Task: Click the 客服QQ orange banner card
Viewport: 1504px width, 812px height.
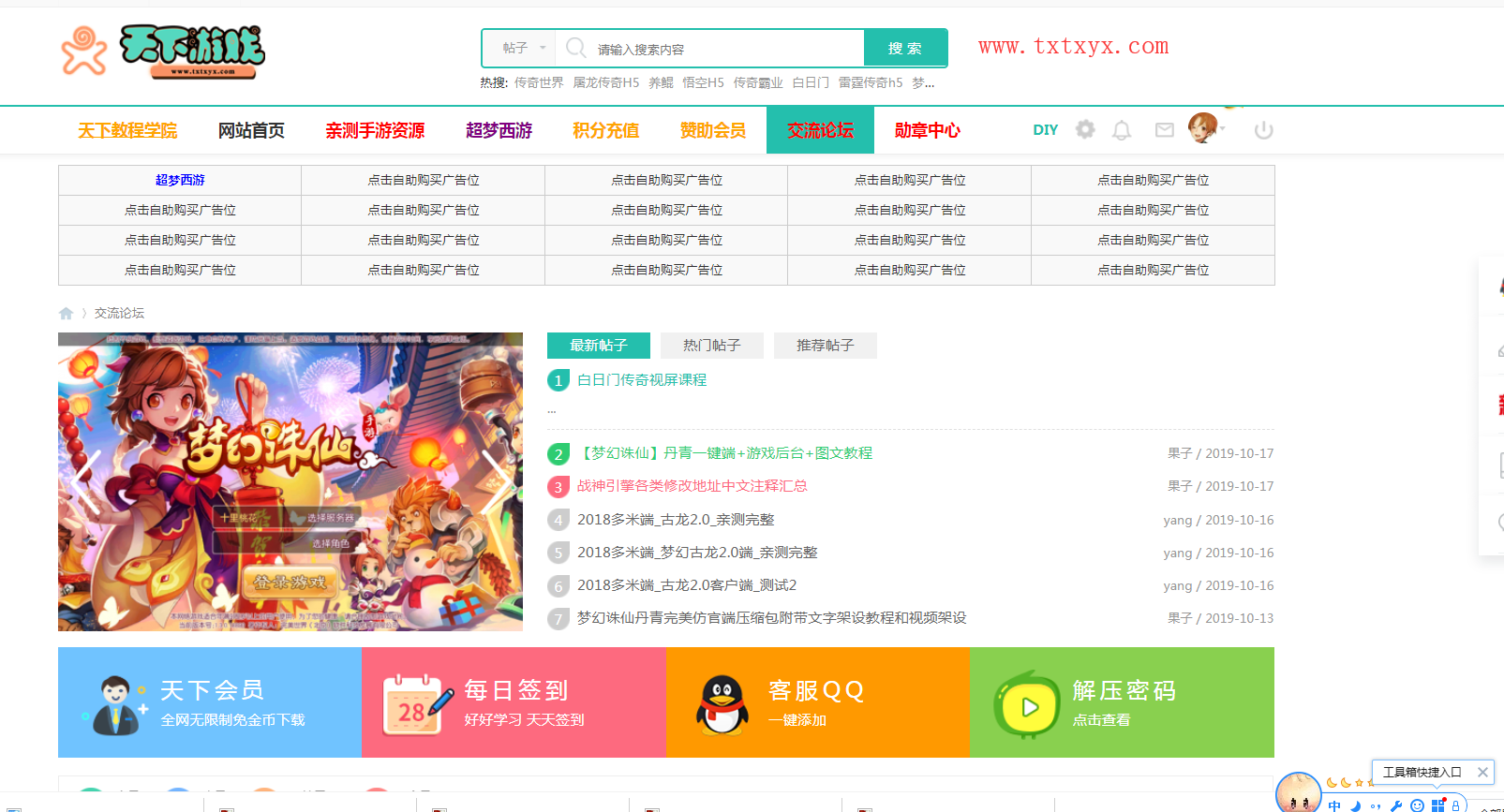Action: point(818,702)
